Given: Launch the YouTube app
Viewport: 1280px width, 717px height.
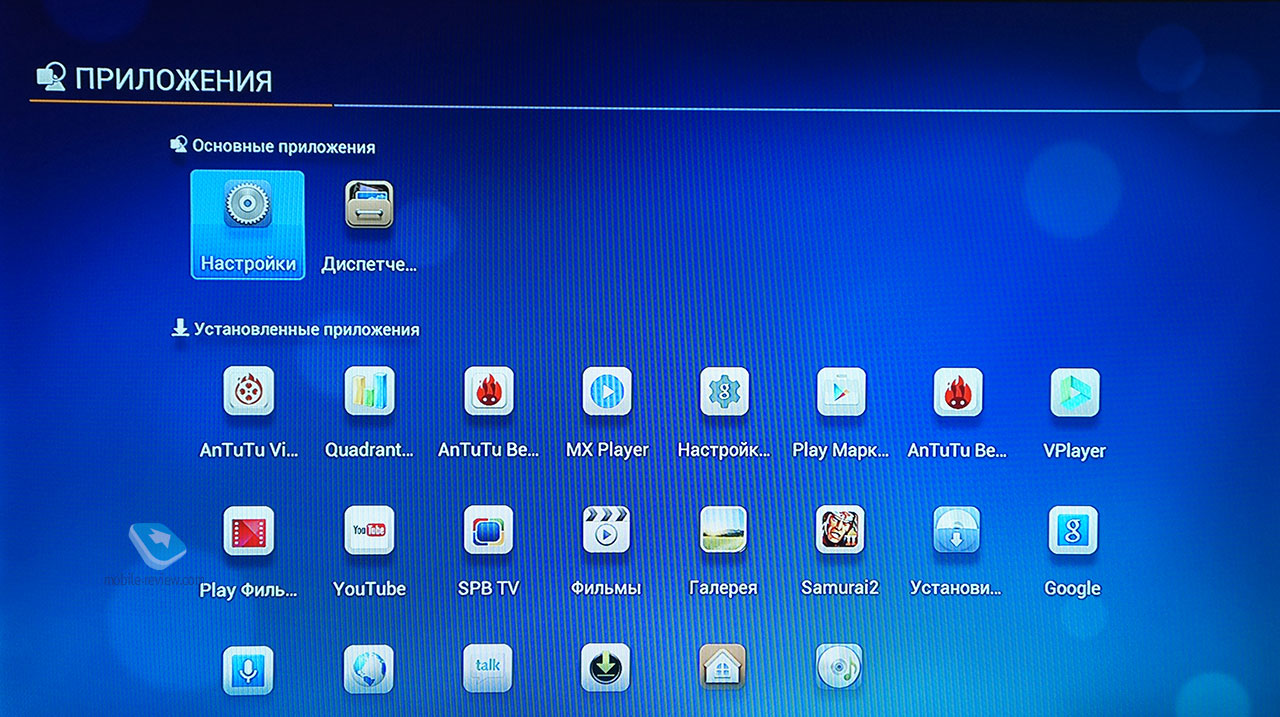Looking at the screenshot, I should coord(369,550).
